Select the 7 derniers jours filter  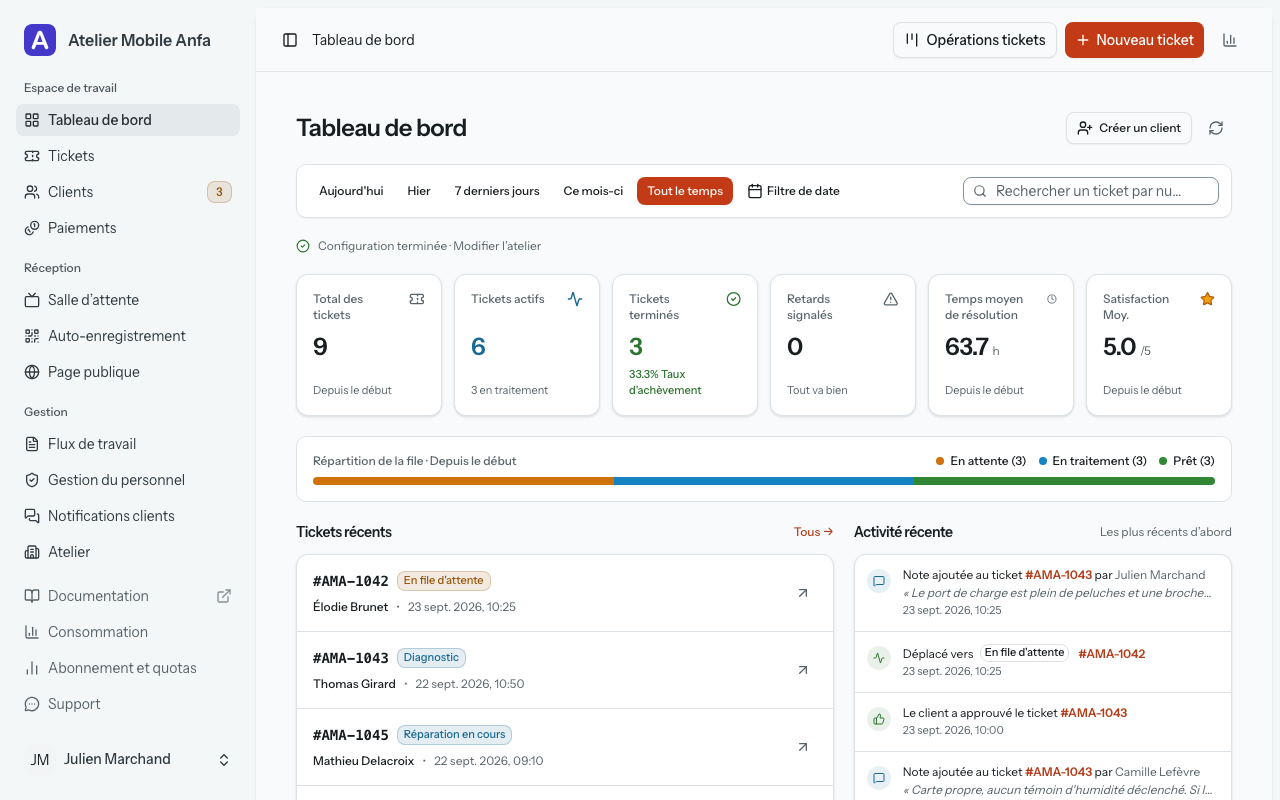(x=497, y=191)
